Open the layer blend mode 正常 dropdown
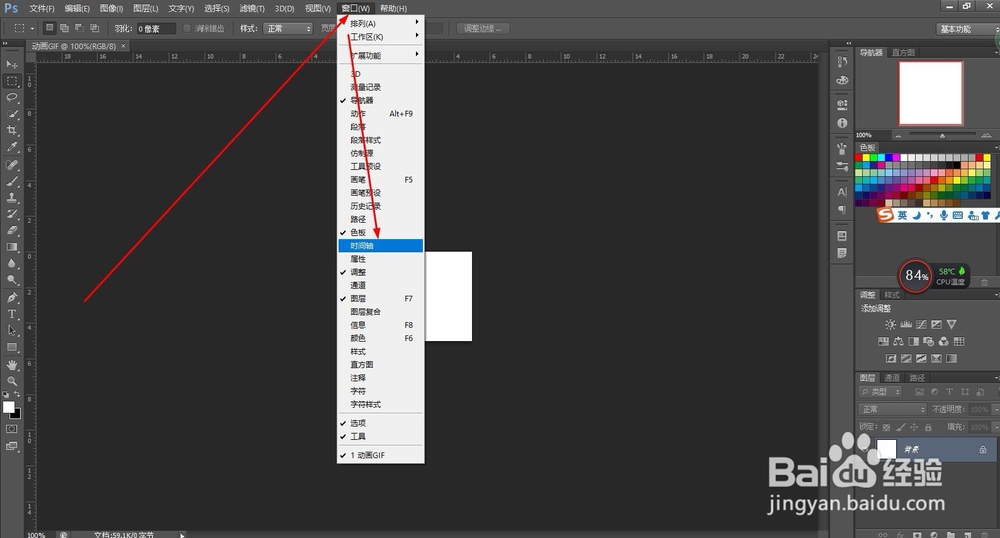 coord(892,409)
